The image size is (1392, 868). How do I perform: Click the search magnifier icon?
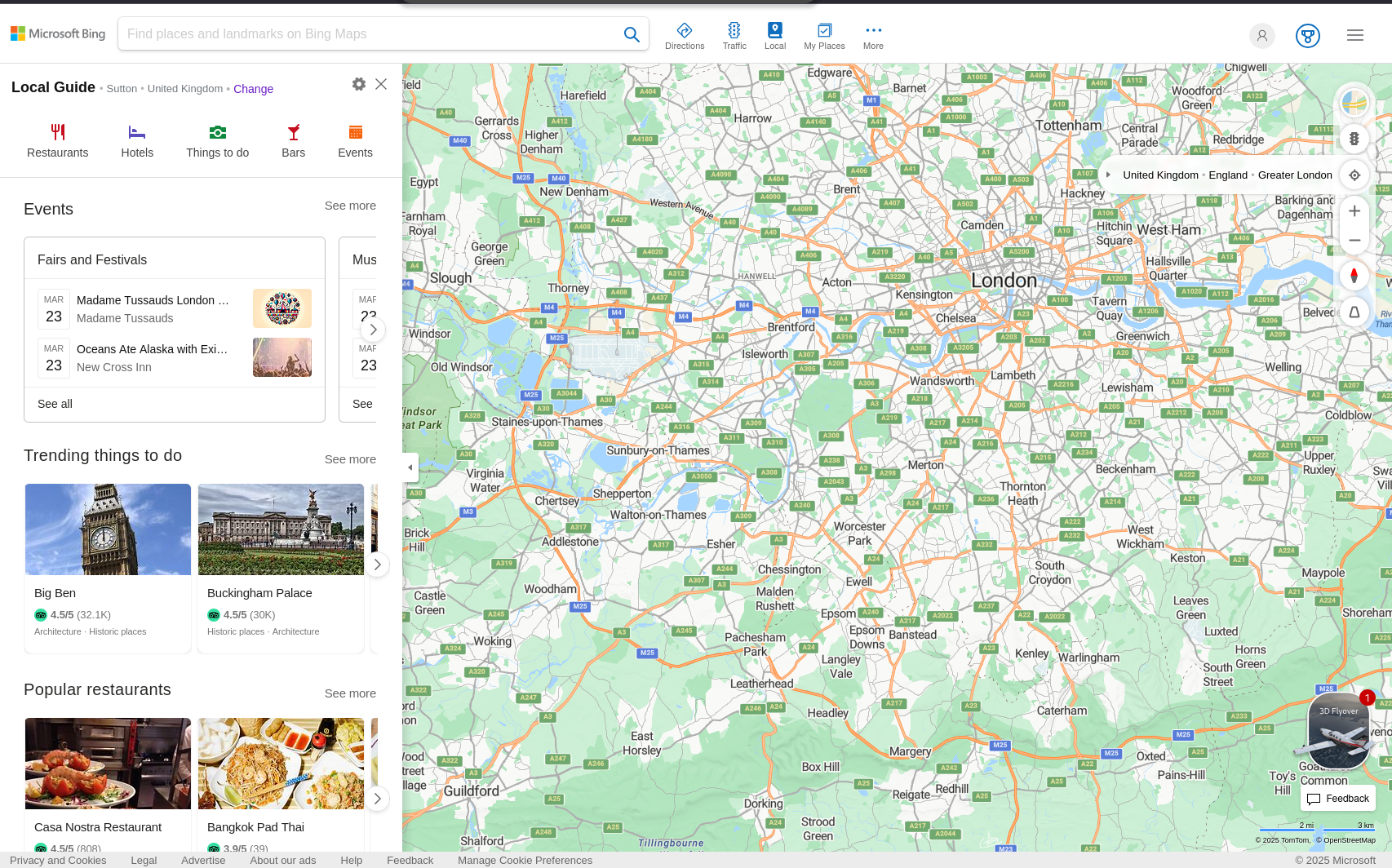pyautogui.click(x=632, y=34)
